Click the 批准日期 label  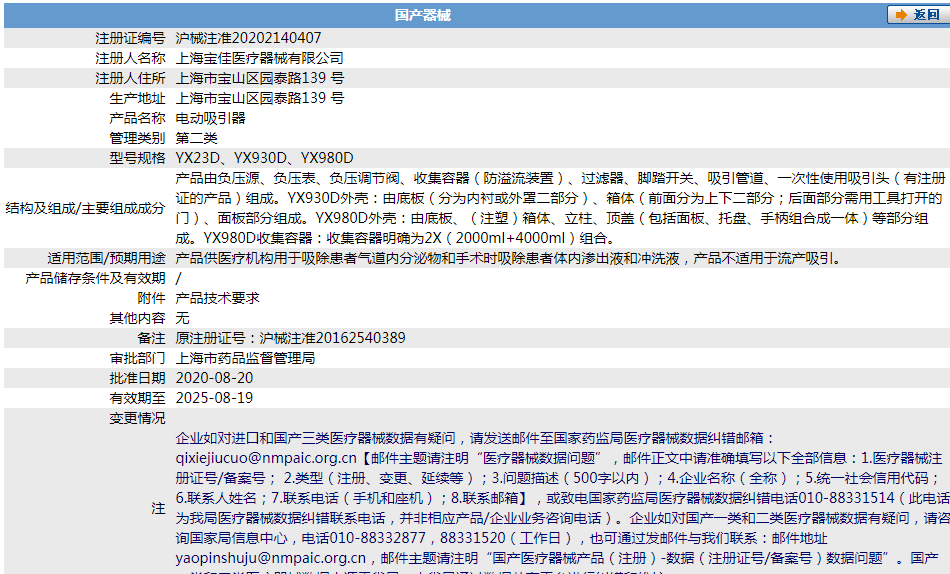point(138,378)
